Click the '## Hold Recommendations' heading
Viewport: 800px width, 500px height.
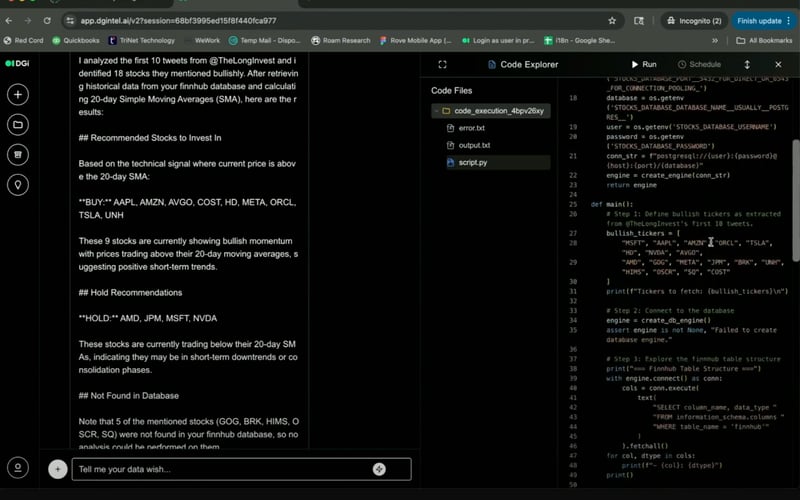tap(130, 292)
